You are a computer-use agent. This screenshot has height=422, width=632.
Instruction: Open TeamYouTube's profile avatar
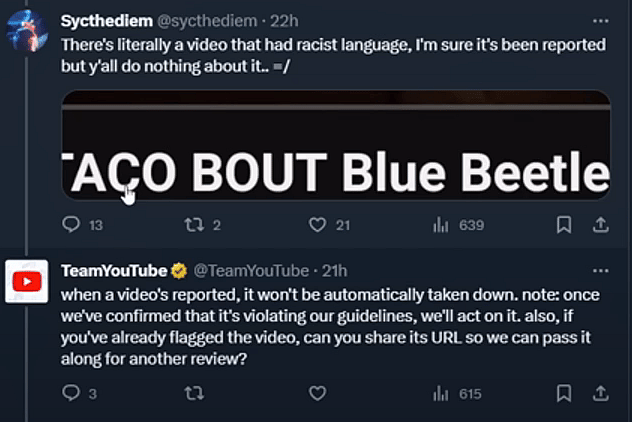(x=27, y=282)
